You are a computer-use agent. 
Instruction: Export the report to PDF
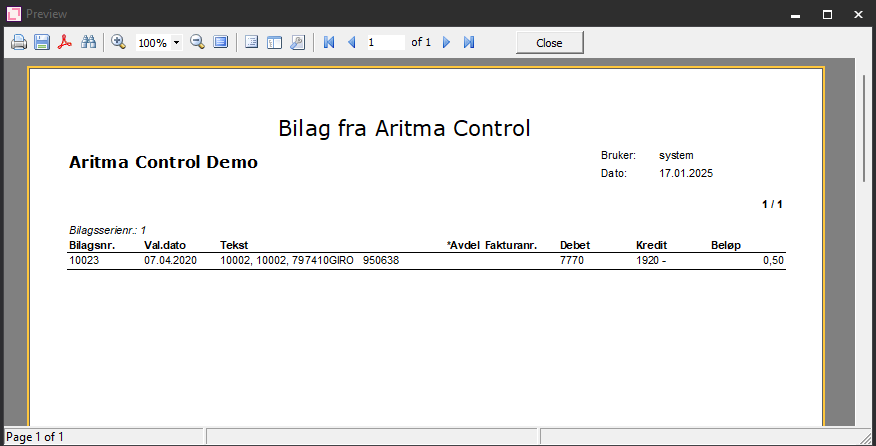pos(65,43)
